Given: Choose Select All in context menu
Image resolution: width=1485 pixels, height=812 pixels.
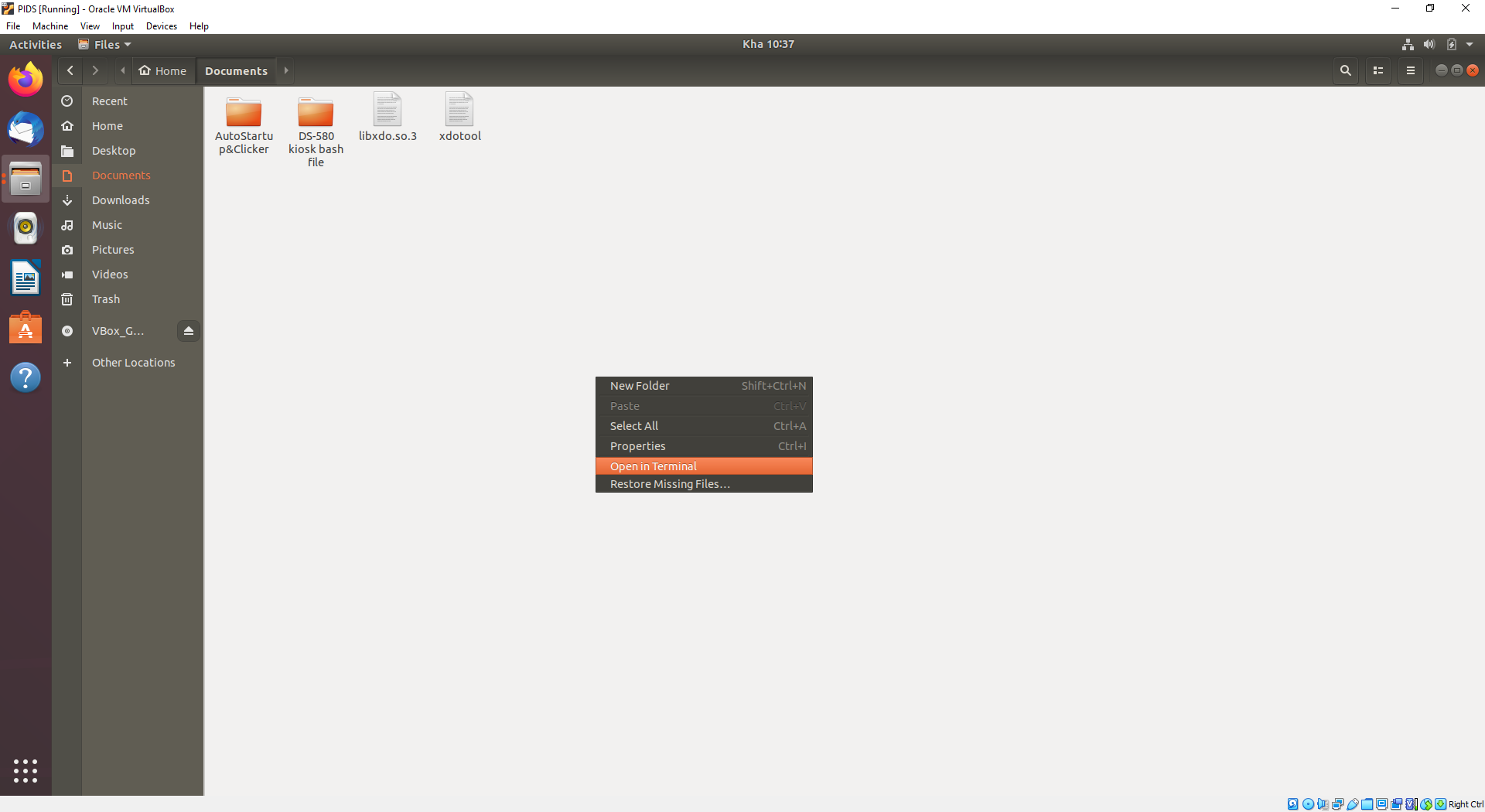Looking at the screenshot, I should pyautogui.click(x=704, y=426).
